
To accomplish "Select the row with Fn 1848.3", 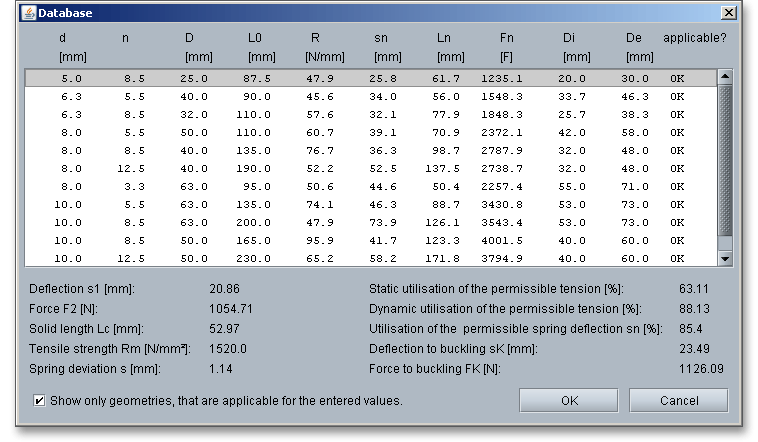I will [x=370, y=114].
